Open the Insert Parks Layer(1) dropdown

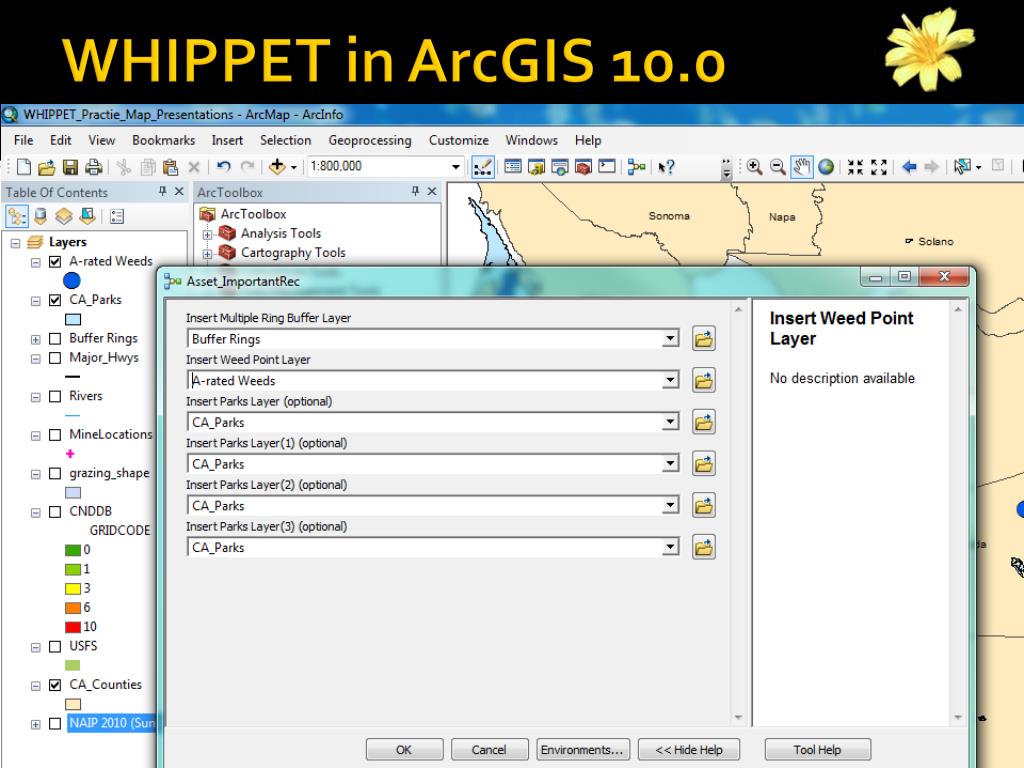pyautogui.click(x=670, y=464)
